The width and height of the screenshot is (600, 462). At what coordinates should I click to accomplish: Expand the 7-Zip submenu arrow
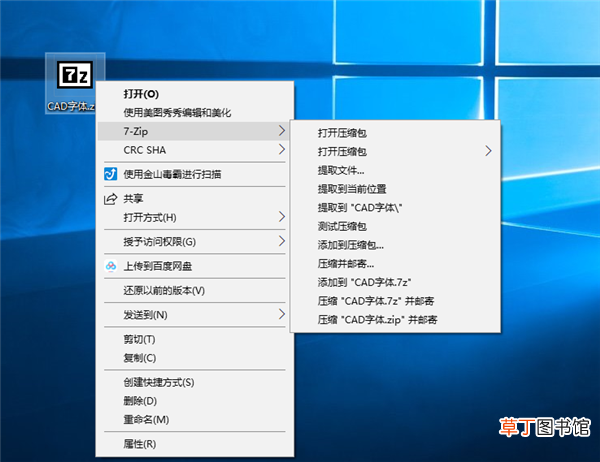click(x=282, y=131)
